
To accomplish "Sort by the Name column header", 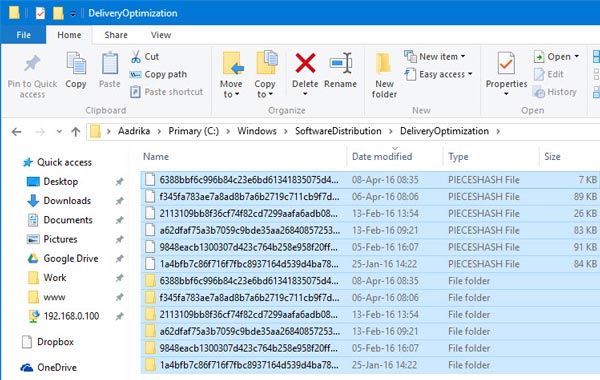I will click(x=243, y=157).
